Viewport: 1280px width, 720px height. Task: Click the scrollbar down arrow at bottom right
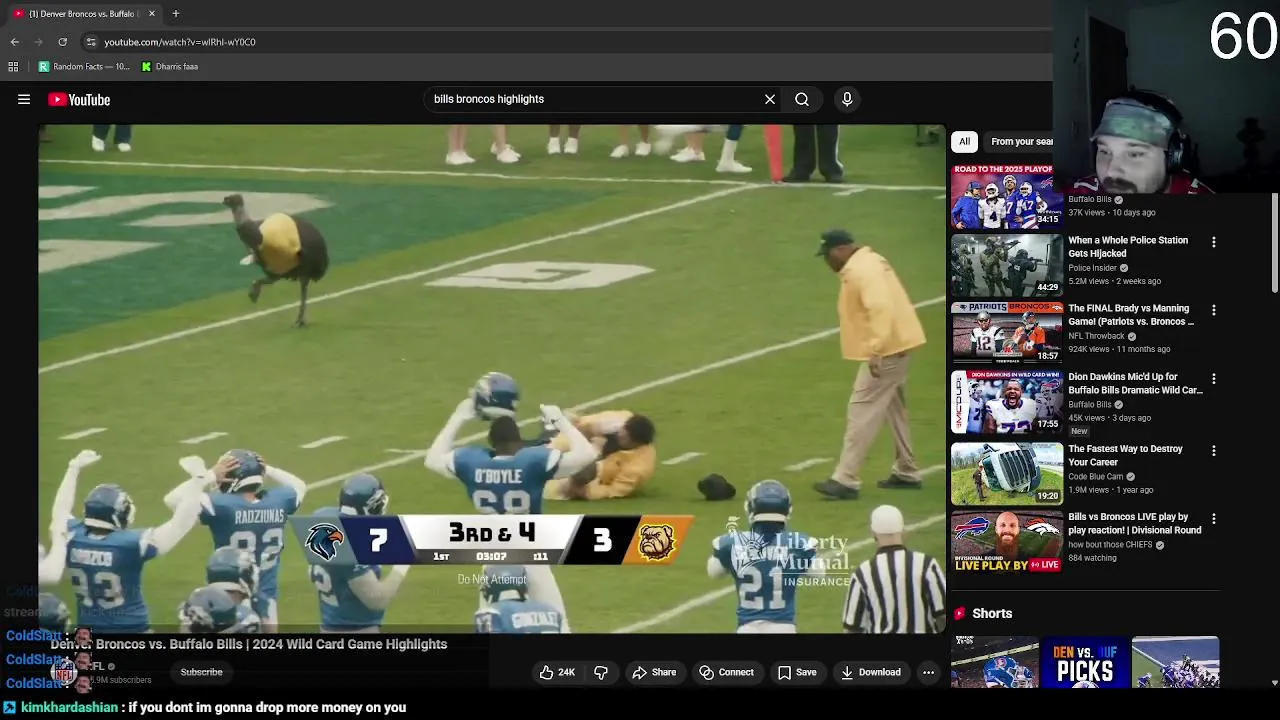[1274, 683]
